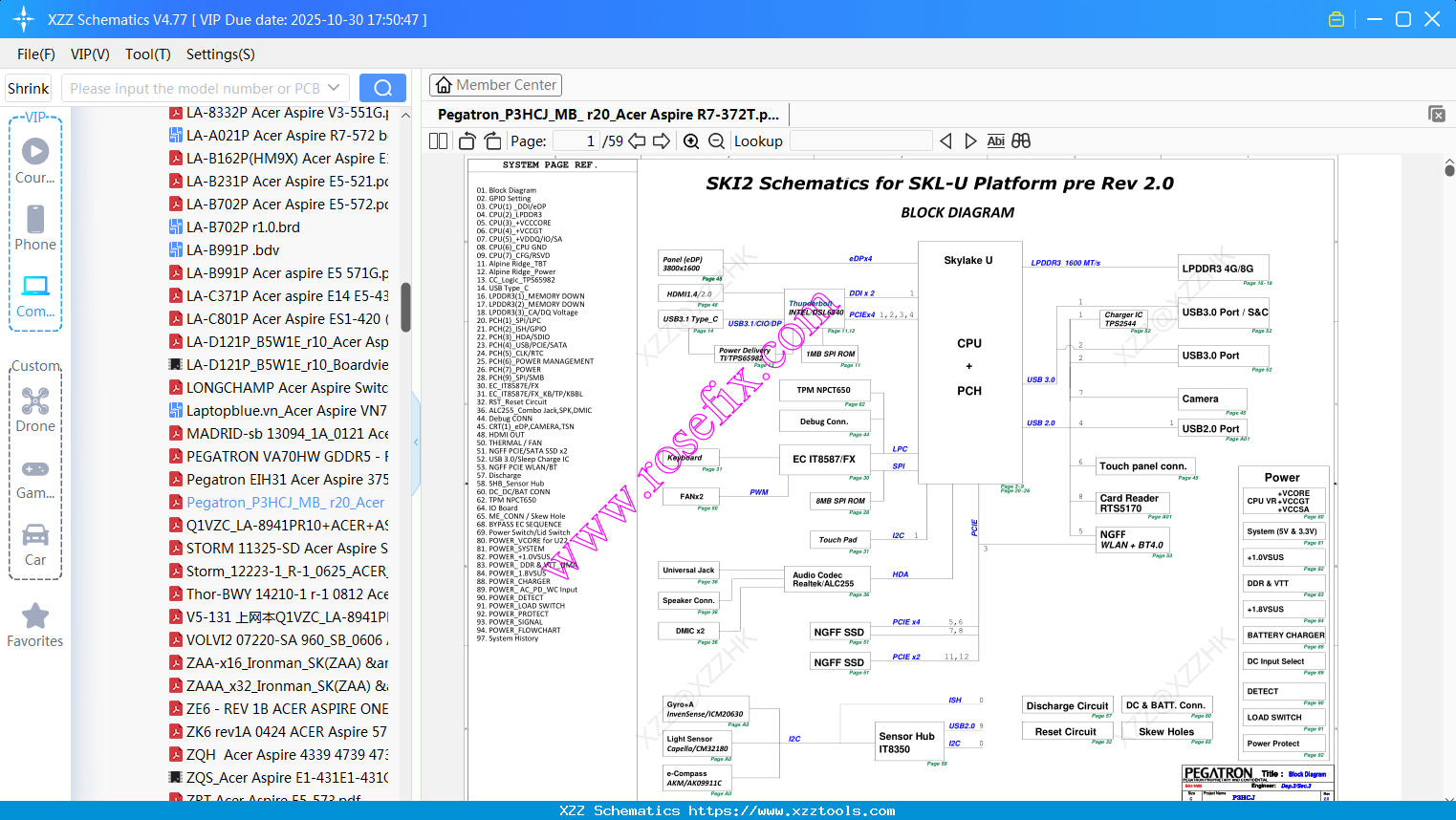Open LA-8332P Acer Aspire V3-551G file
The image size is (1456, 820).
point(279,113)
